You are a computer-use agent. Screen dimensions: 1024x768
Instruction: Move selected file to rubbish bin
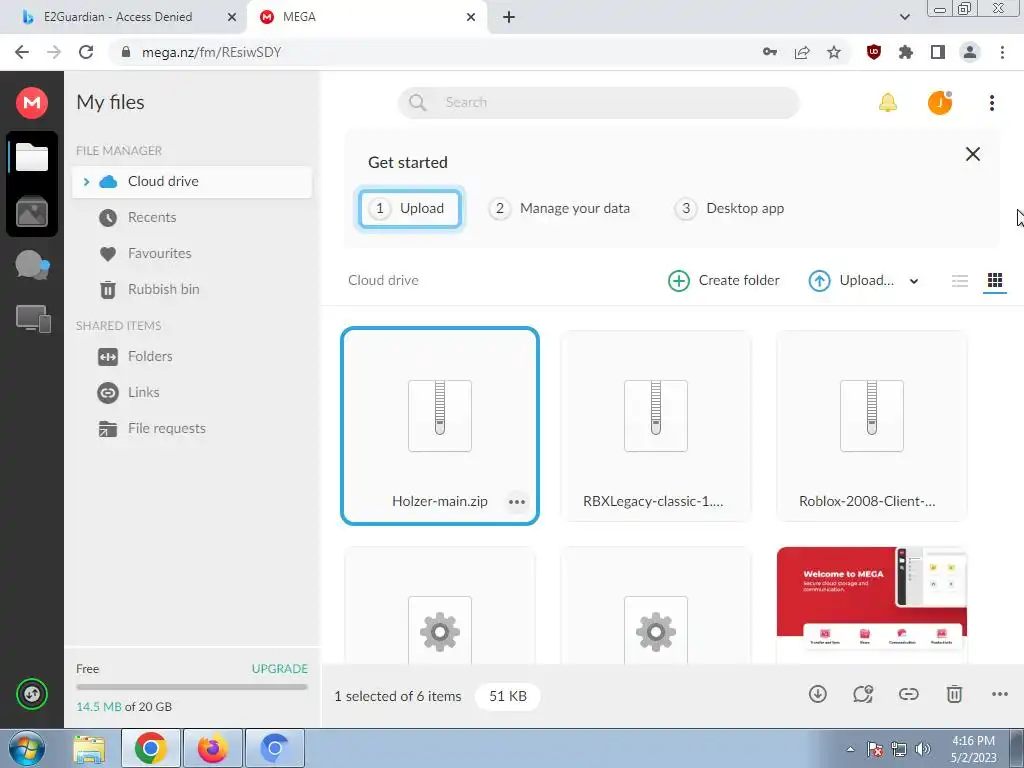pyautogui.click(x=954, y=694)
